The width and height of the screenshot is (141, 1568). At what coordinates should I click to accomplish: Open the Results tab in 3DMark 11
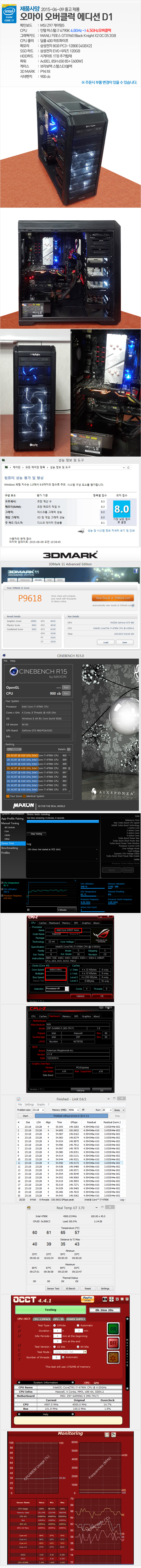37,580
